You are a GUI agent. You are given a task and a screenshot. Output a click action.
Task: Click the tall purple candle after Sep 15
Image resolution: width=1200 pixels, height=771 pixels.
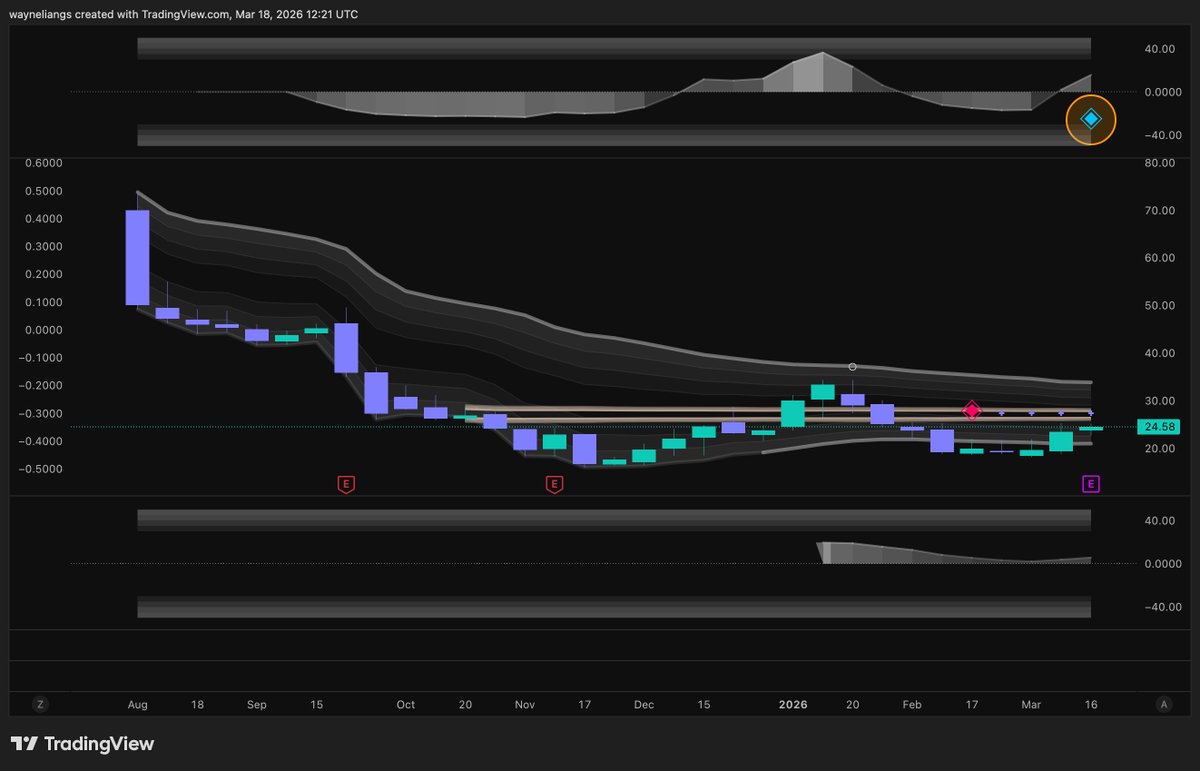click(345, 347)
